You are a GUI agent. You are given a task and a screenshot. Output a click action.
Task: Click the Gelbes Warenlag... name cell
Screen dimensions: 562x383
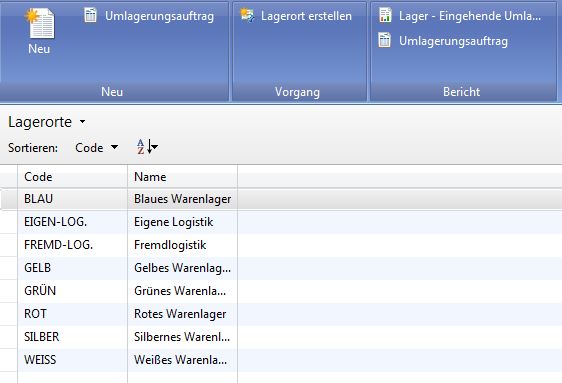tap(182, 268)
